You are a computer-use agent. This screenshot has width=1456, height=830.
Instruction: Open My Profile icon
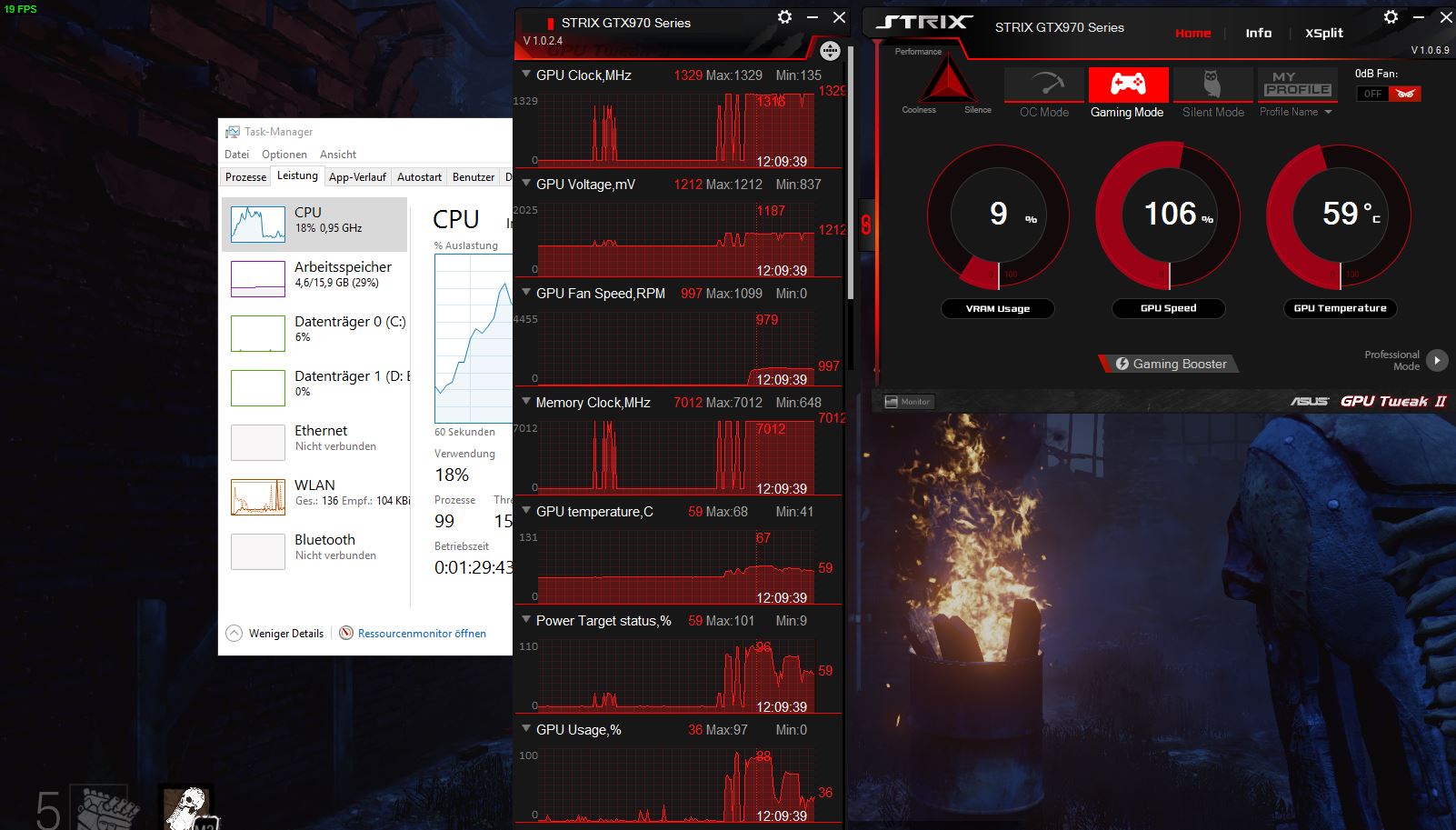click(x=1297, y=85)
